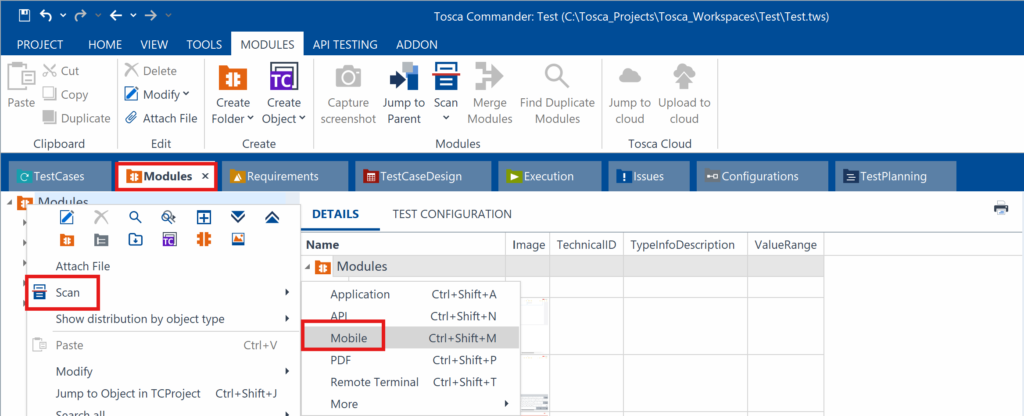
Task: Click the Paste button in the Clipboard group
Action: point(21,86)
